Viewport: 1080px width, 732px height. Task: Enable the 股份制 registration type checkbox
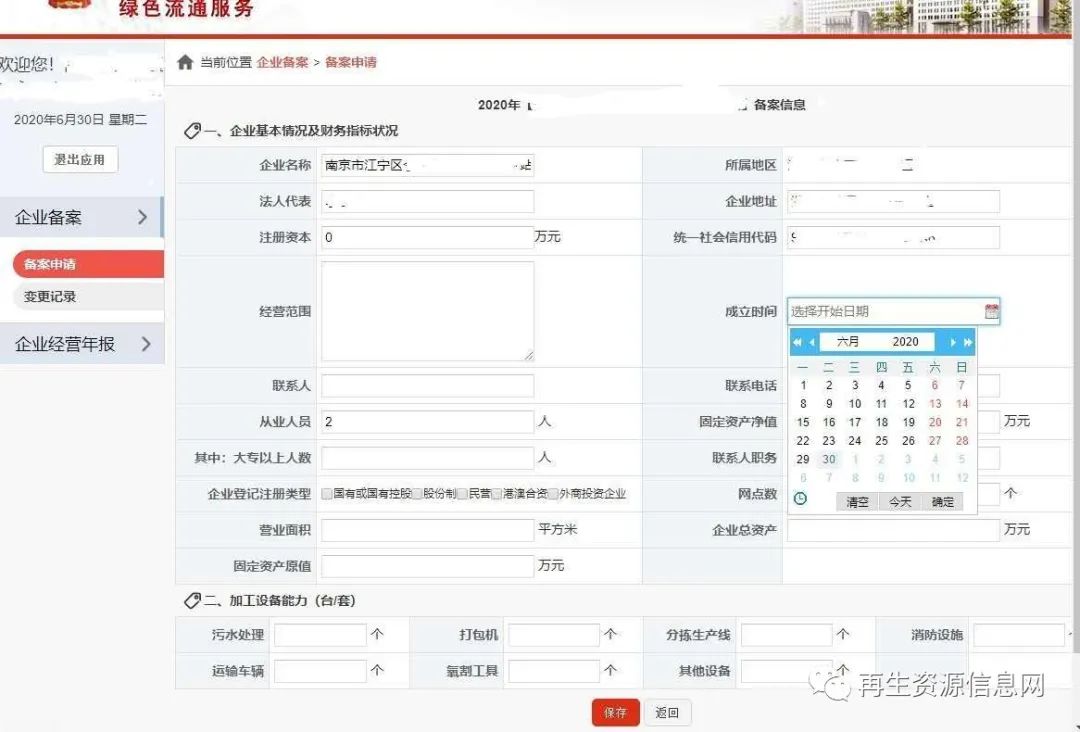coord(415,494)
